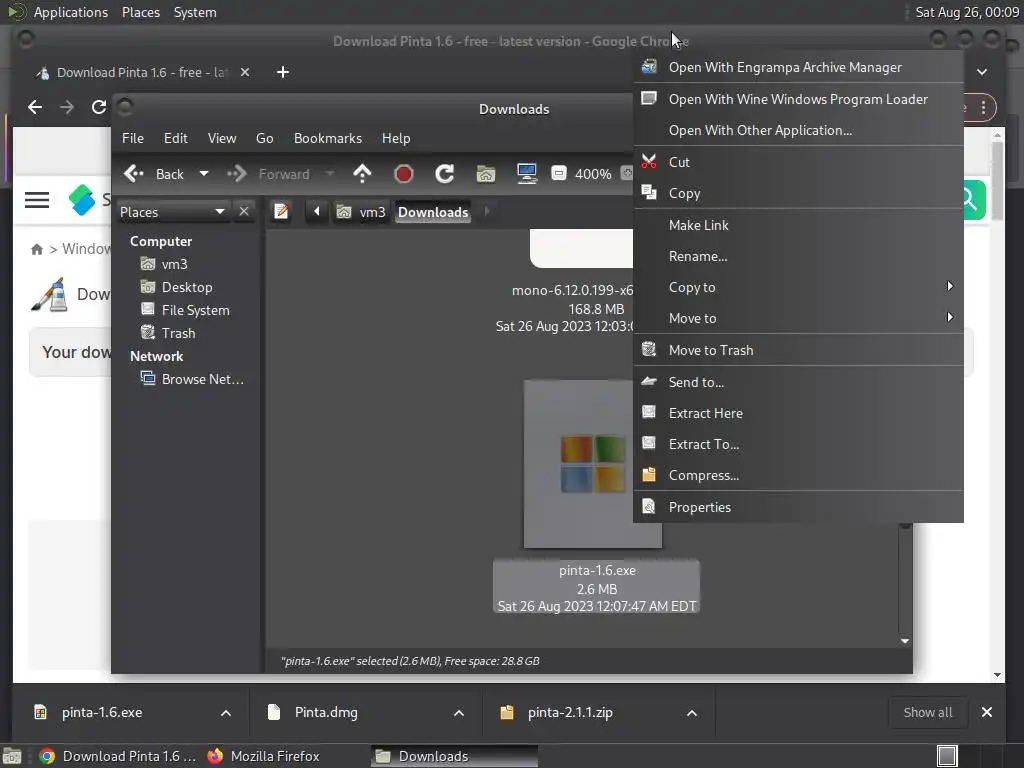
Task: Choose Open With Wine Windows Program Loader
Action: click(x=798, y=99)
